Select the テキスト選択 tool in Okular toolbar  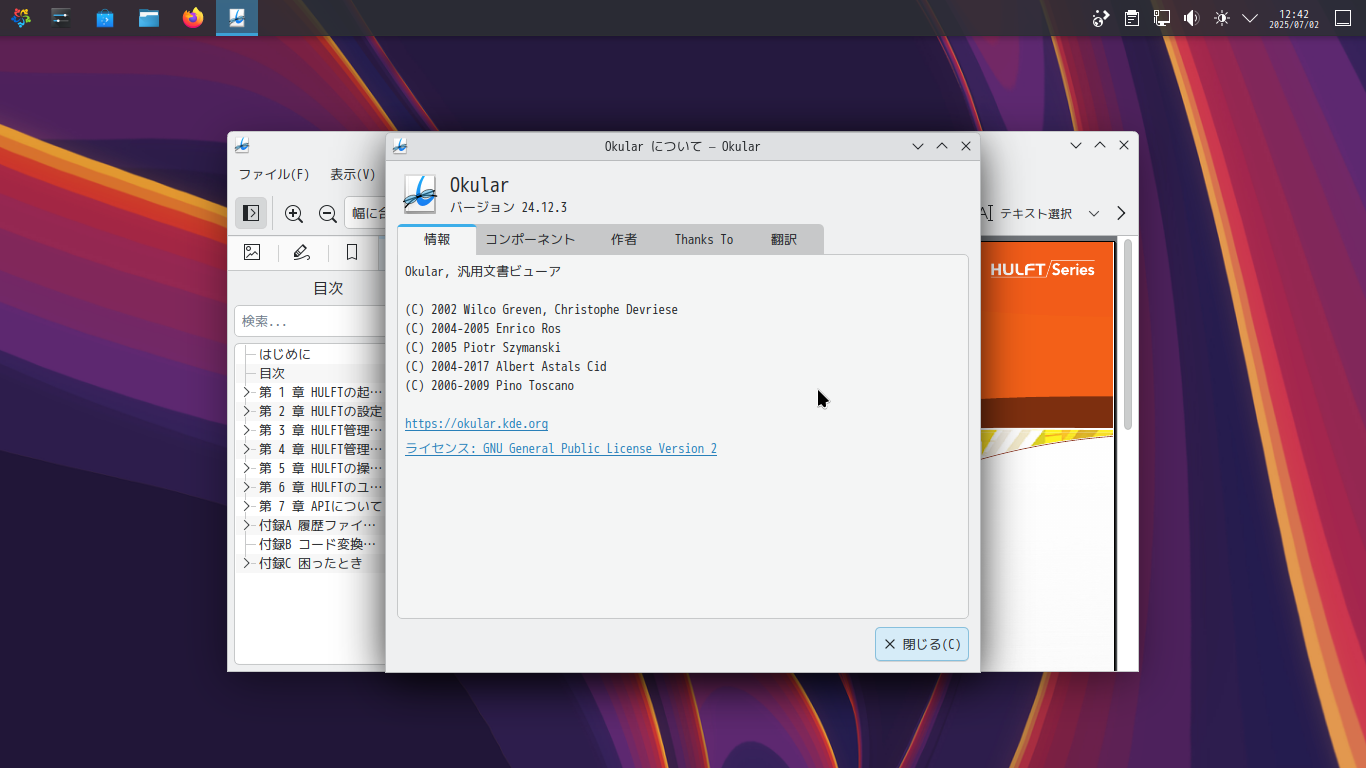click(1024, 213)
